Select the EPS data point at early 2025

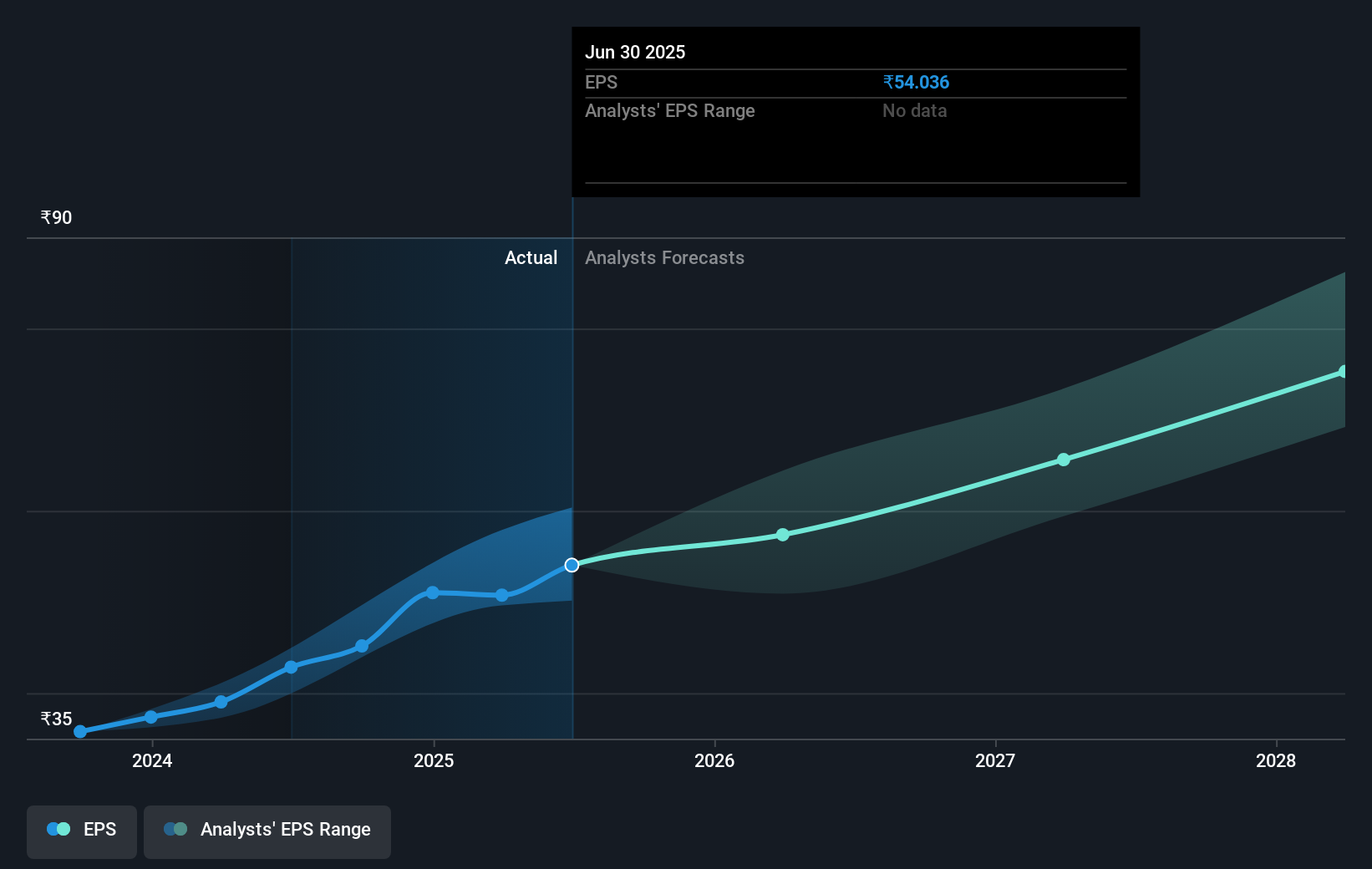click(x=433, y=592)
